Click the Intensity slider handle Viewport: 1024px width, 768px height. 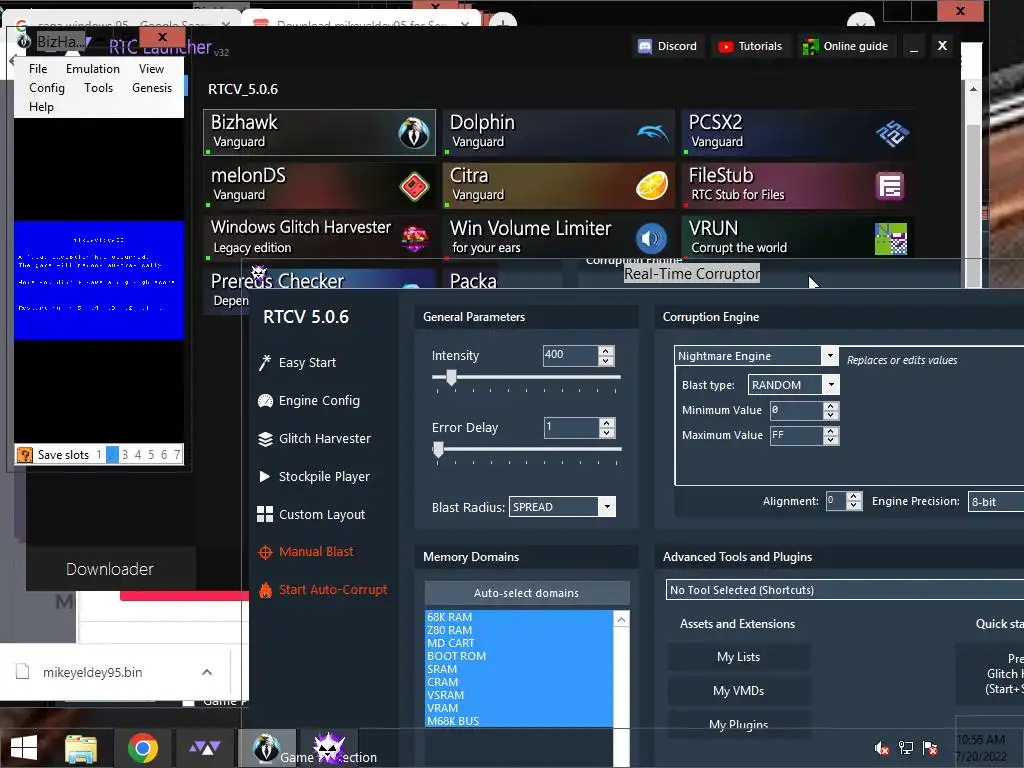pos(451,377)
